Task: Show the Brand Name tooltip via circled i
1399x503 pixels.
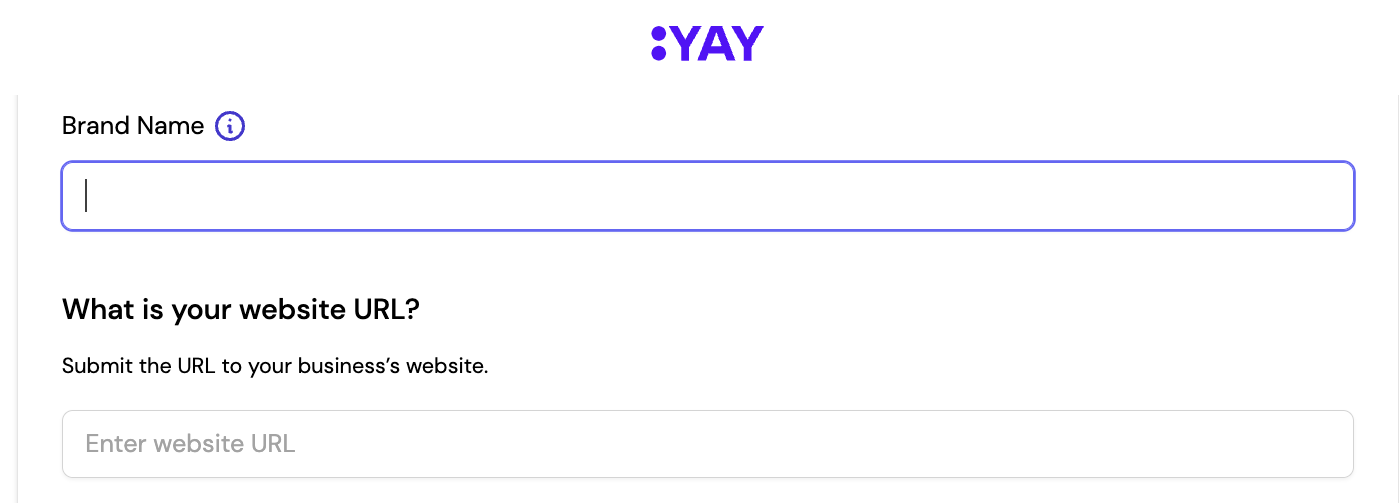Action: [x=230, y=126]
